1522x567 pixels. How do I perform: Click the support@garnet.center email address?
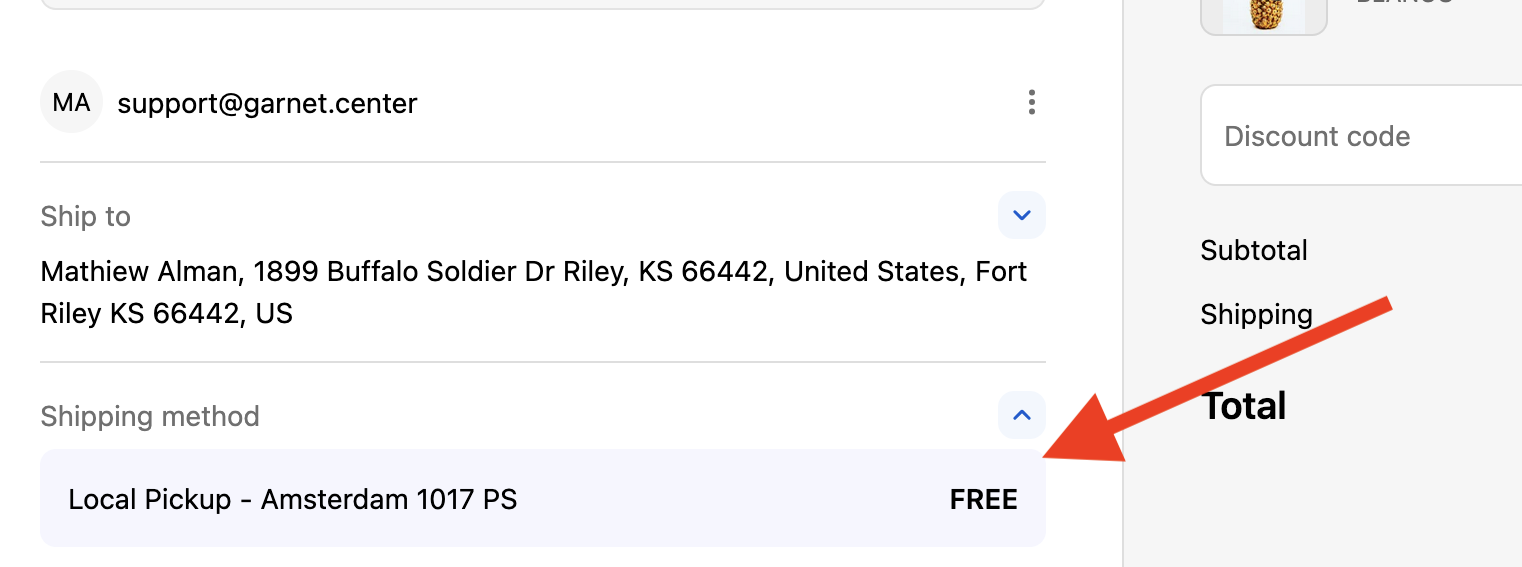pos(267,103)
